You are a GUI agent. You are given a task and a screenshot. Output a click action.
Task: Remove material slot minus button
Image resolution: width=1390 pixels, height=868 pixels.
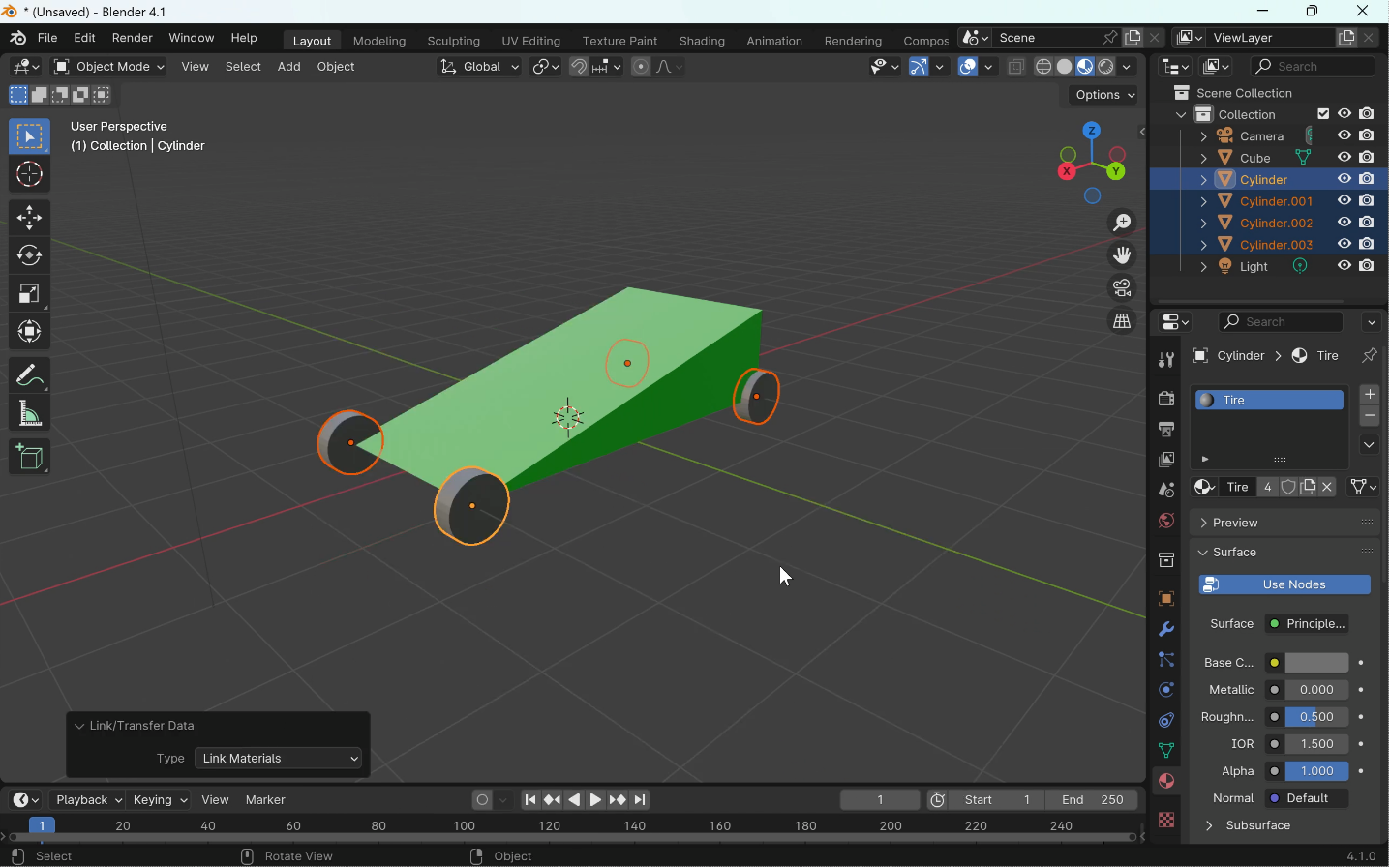(x=1371, y=417)
